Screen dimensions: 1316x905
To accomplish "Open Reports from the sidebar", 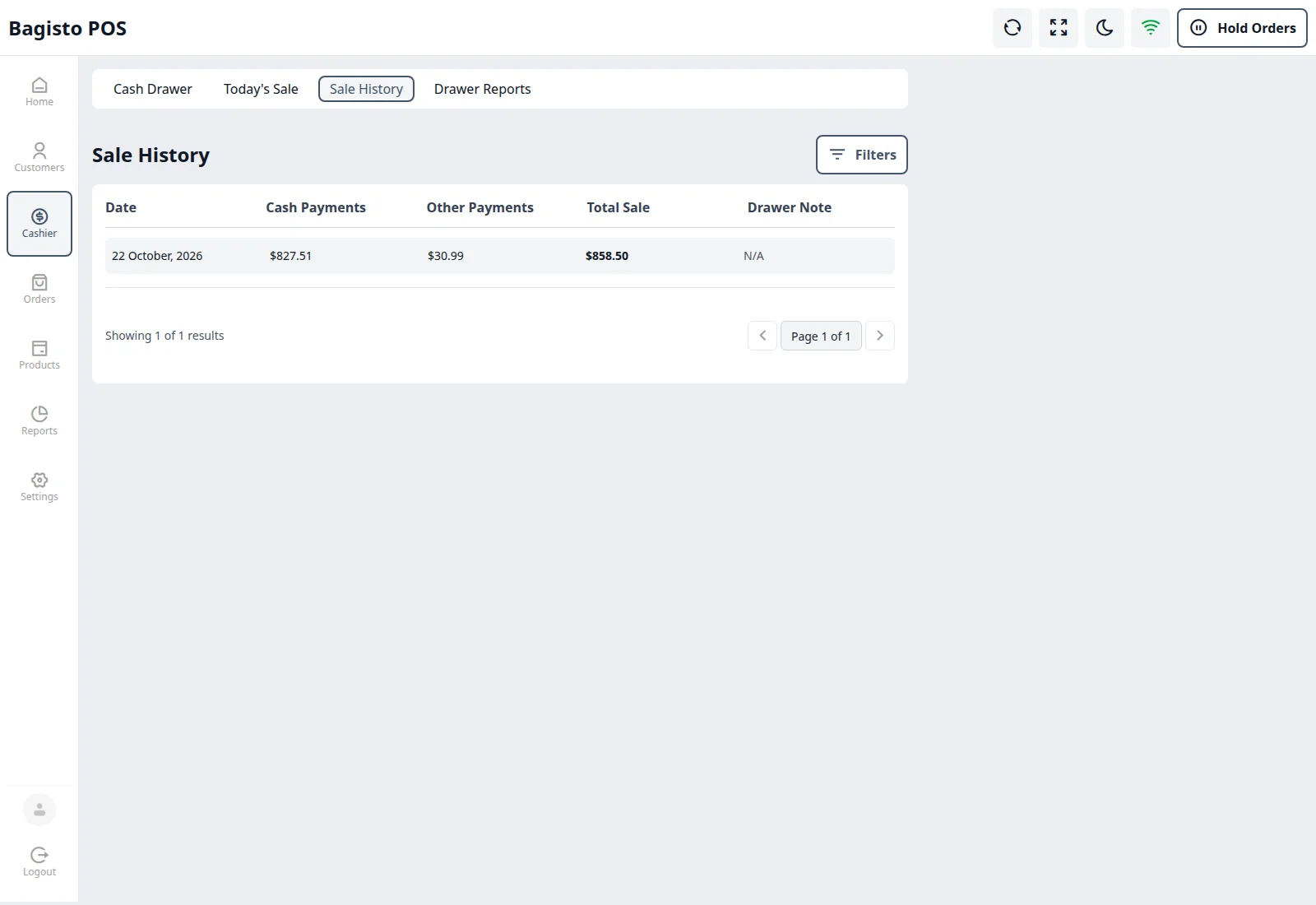I will 39,421.
